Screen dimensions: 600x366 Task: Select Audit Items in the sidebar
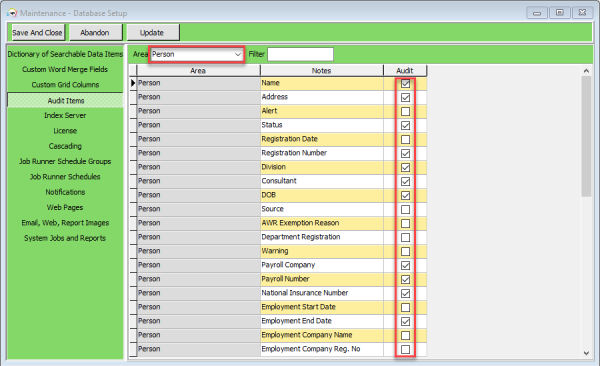[x=65, y=100]
